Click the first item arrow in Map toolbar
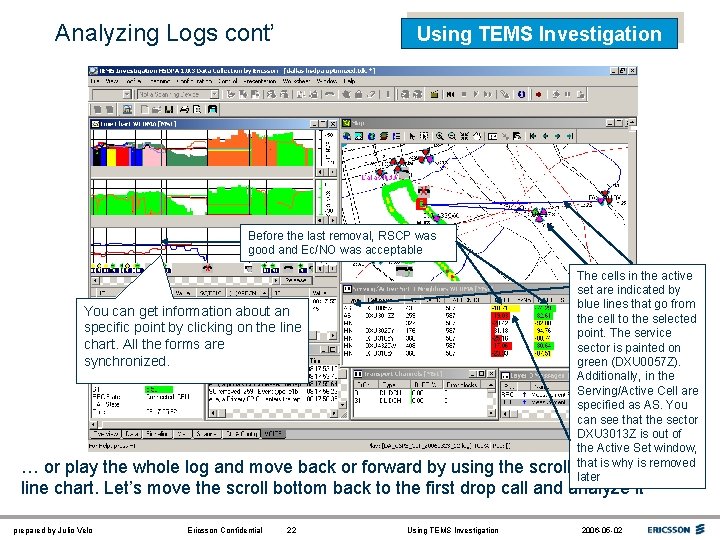Viewport: 720px width, 540px height. 533,136
